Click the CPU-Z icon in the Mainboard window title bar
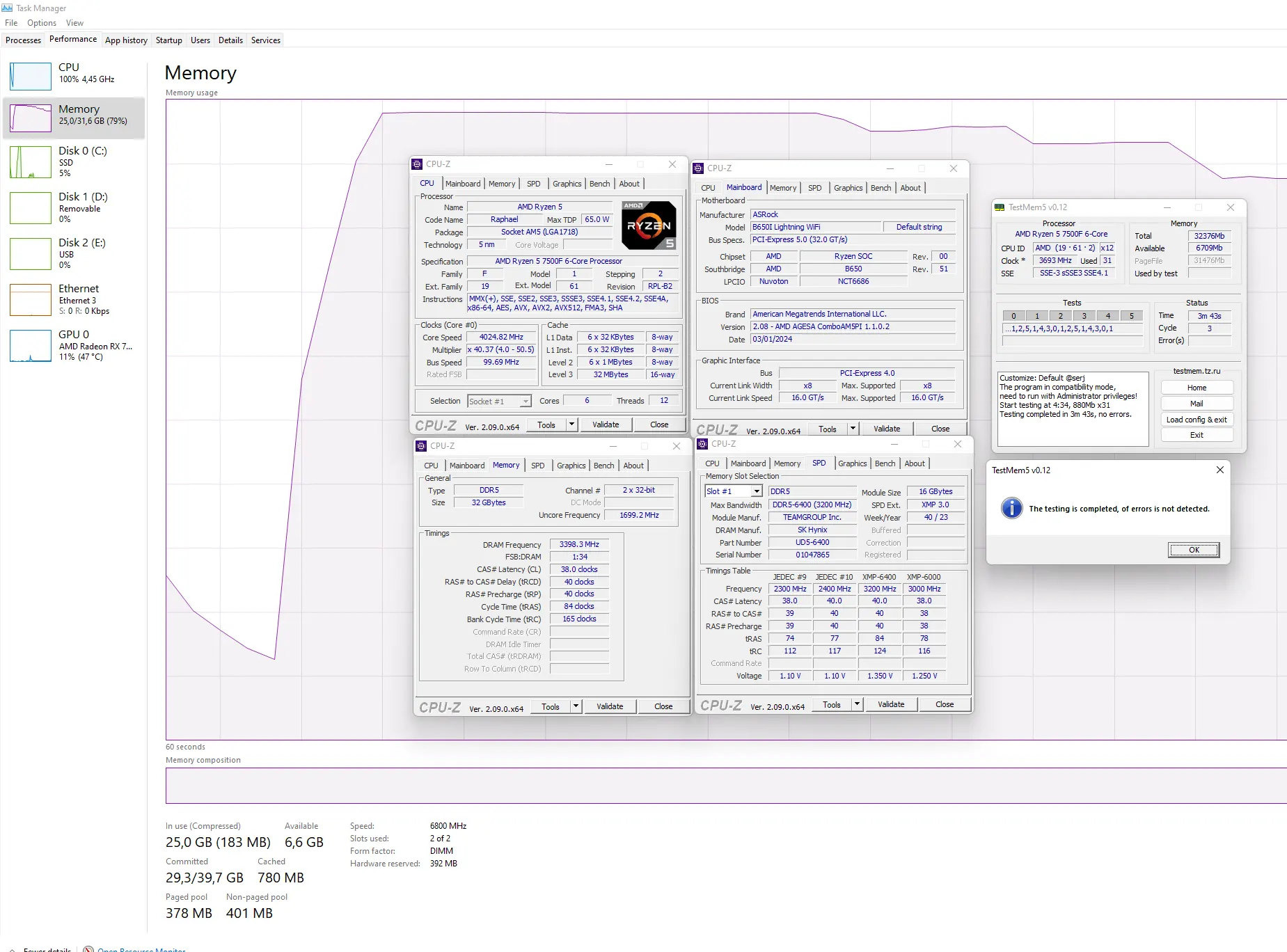This screenshot has width=1287, height=952. [698, 168]
